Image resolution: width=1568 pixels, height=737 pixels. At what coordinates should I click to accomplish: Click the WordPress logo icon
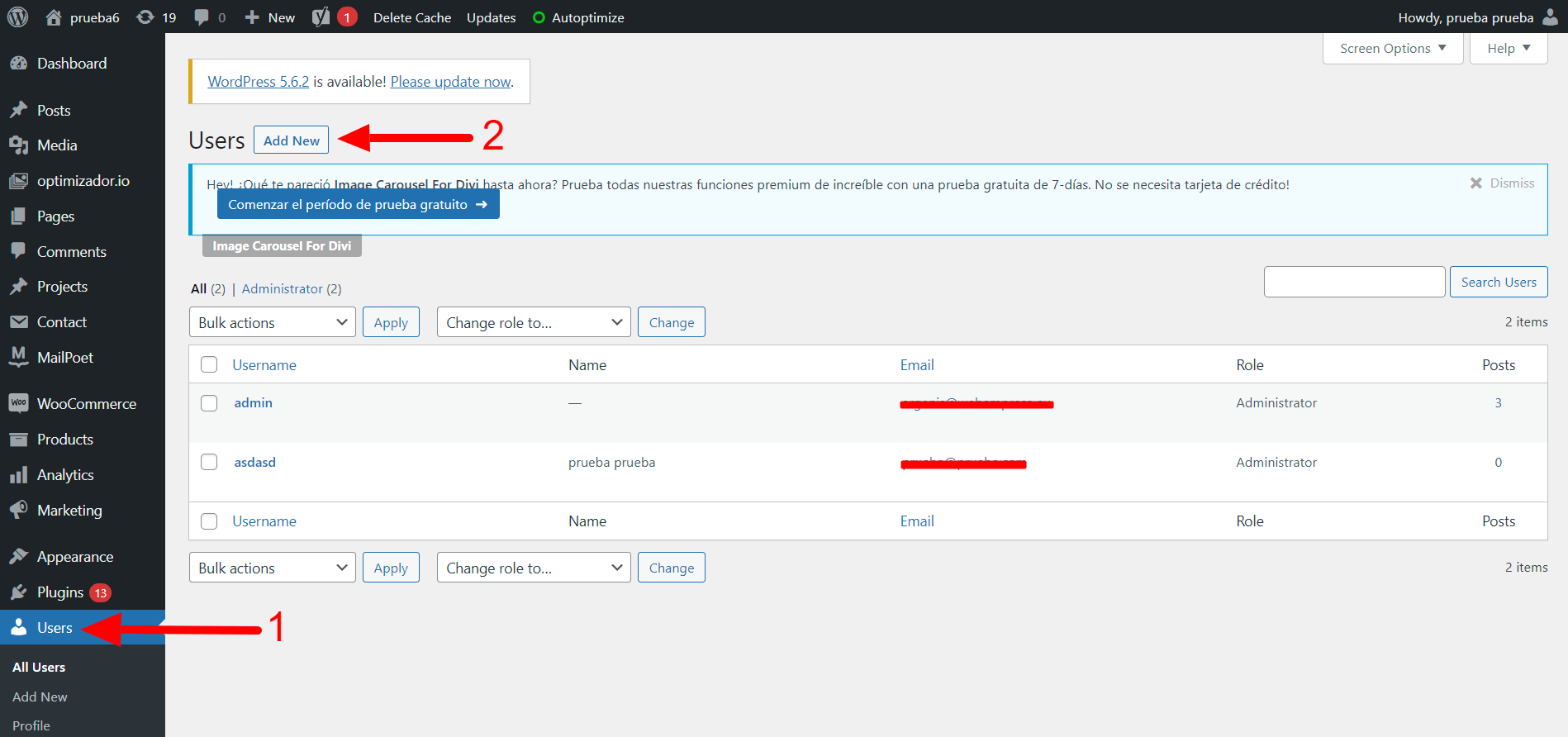[17, 17]
